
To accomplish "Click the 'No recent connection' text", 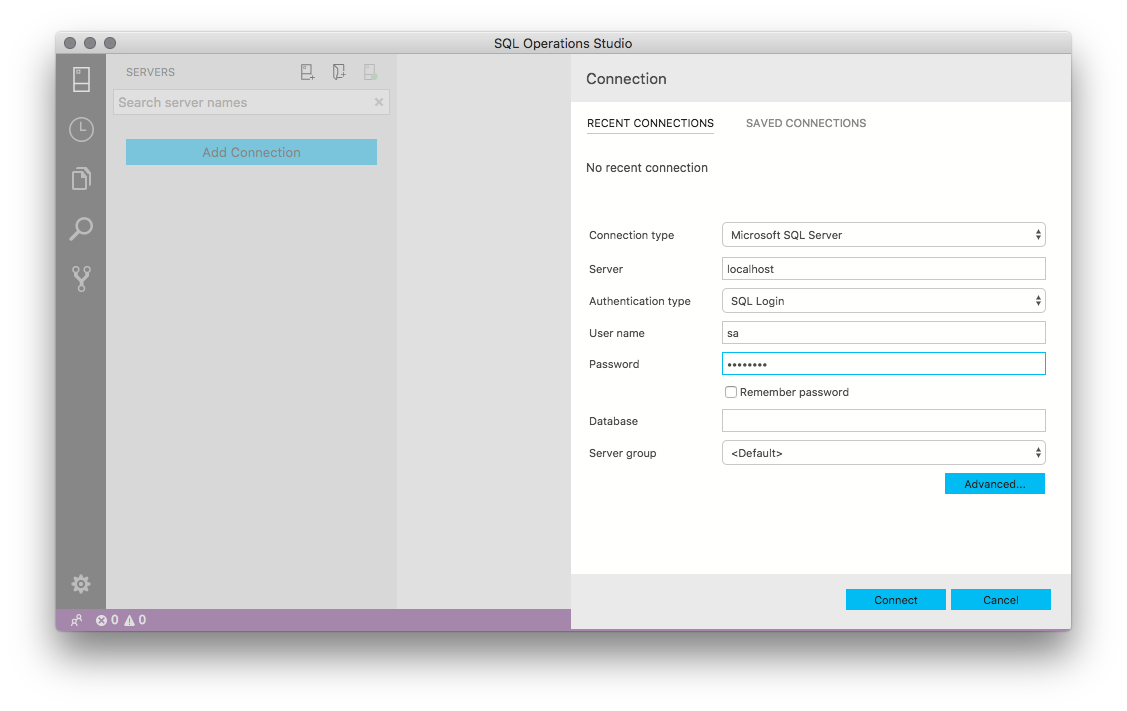I will click(x=647, y=168).
